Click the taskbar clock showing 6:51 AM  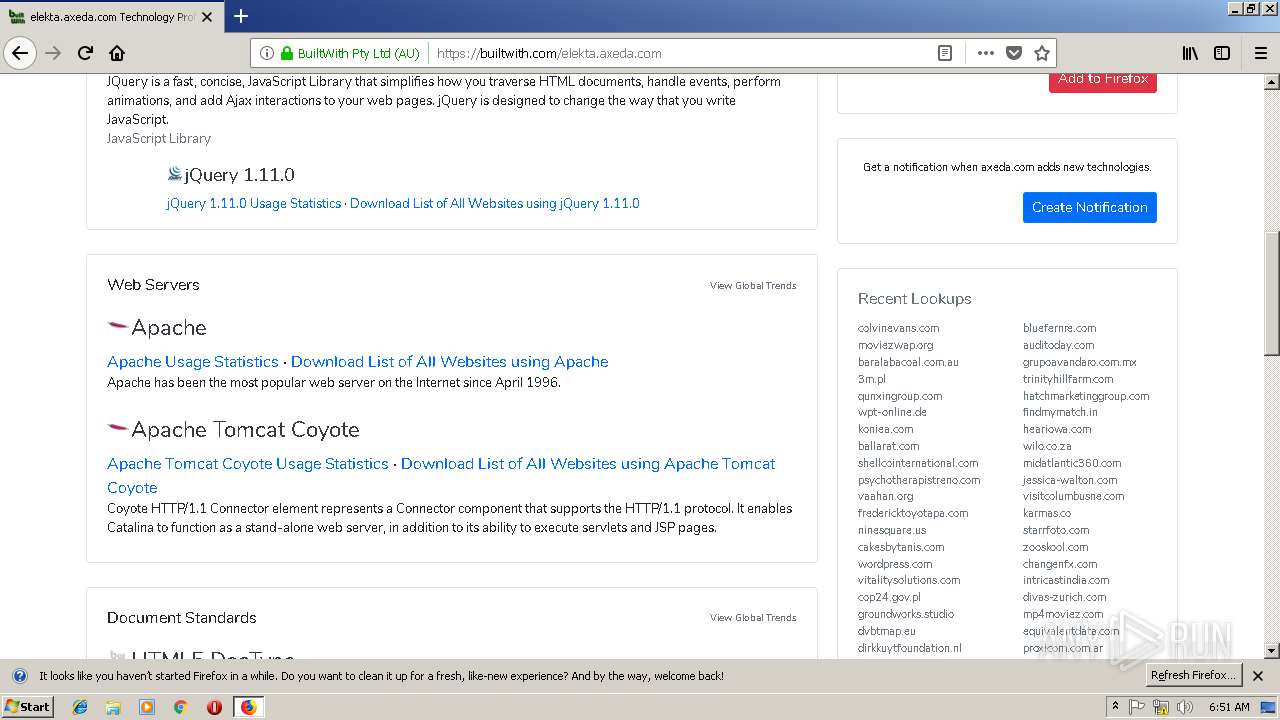click(1229, 707)
